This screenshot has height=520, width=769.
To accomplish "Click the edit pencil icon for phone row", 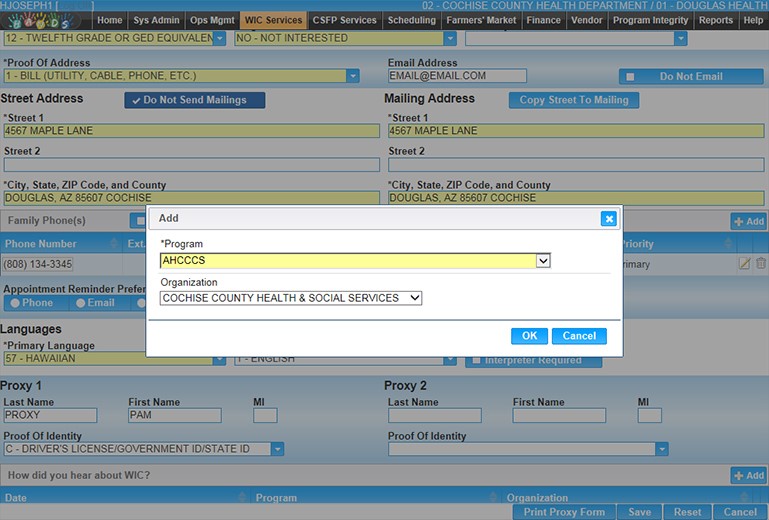I will click(744, 263).
